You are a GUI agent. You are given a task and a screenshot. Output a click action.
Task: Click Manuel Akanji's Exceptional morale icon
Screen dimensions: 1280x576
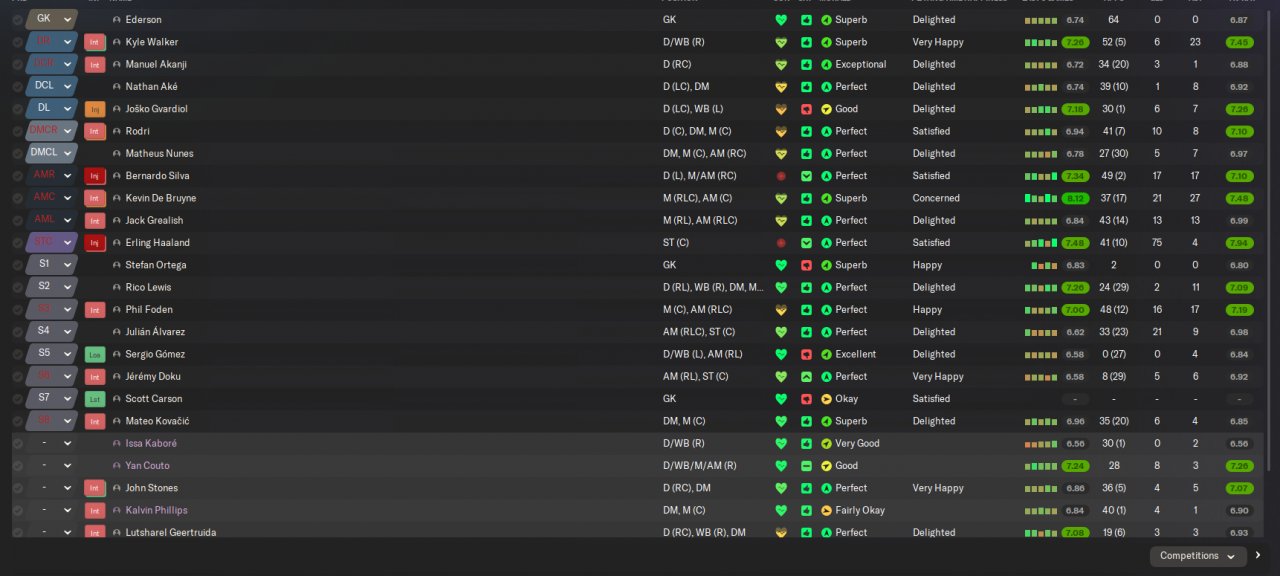coord(826,64)
